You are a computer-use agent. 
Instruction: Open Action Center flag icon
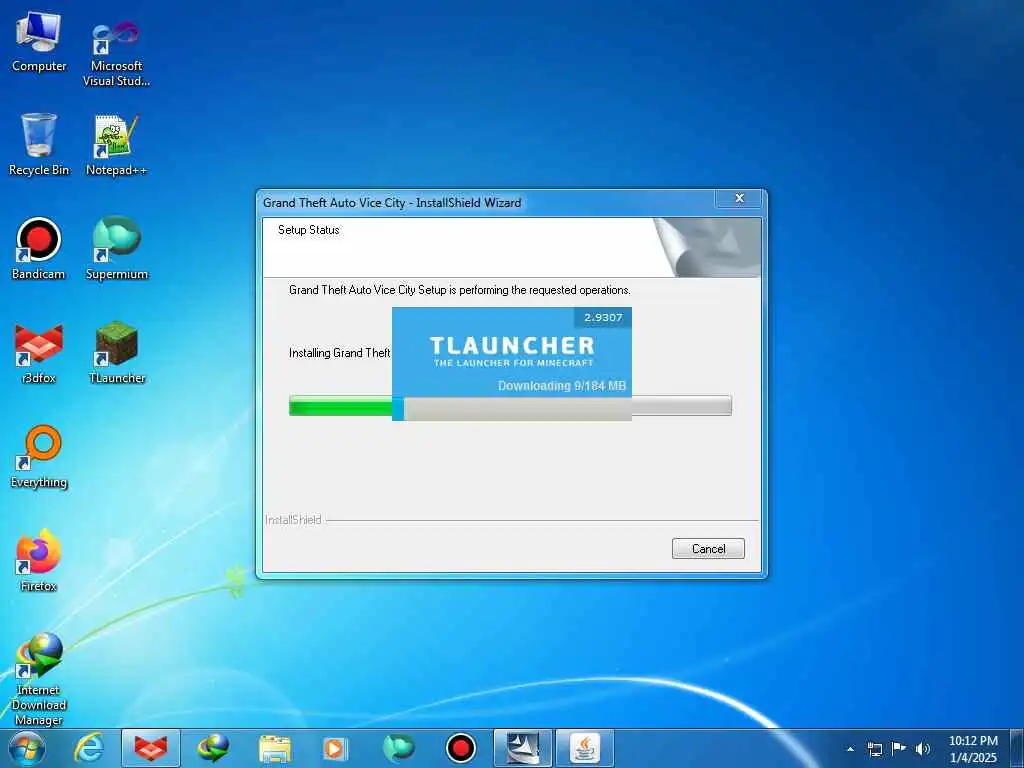[899, 749]
